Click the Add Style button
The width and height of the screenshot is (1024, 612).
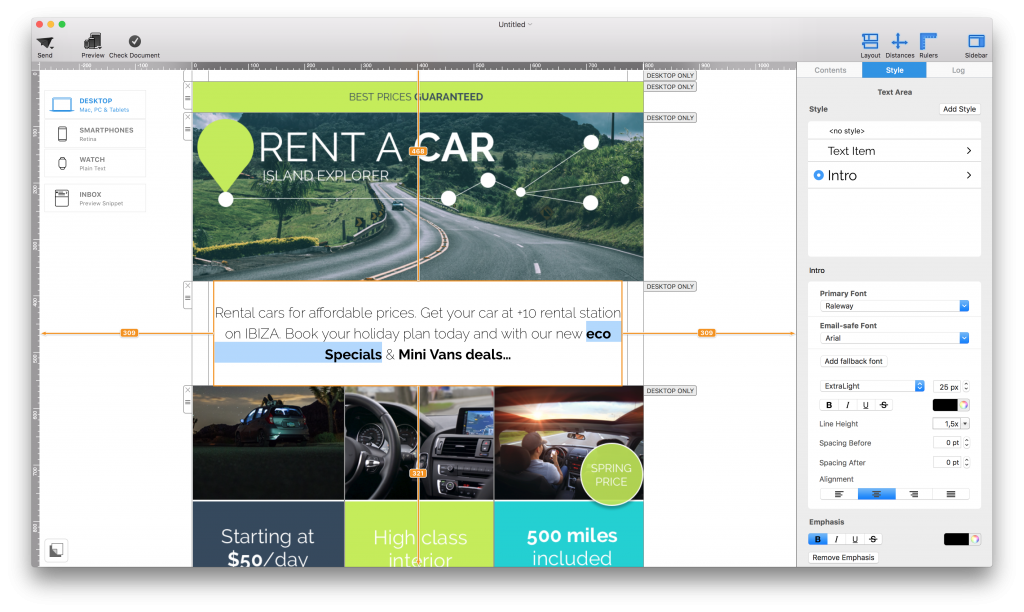pyautogui.click(x=959, y=109)
